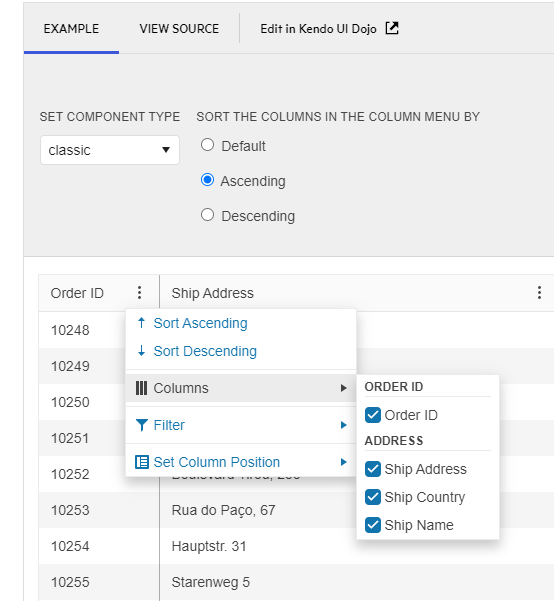The image size is (554, 601).
Task: Click the Sort Descending arrow icon
Action: pyautogui.click(x=141, y=351)
